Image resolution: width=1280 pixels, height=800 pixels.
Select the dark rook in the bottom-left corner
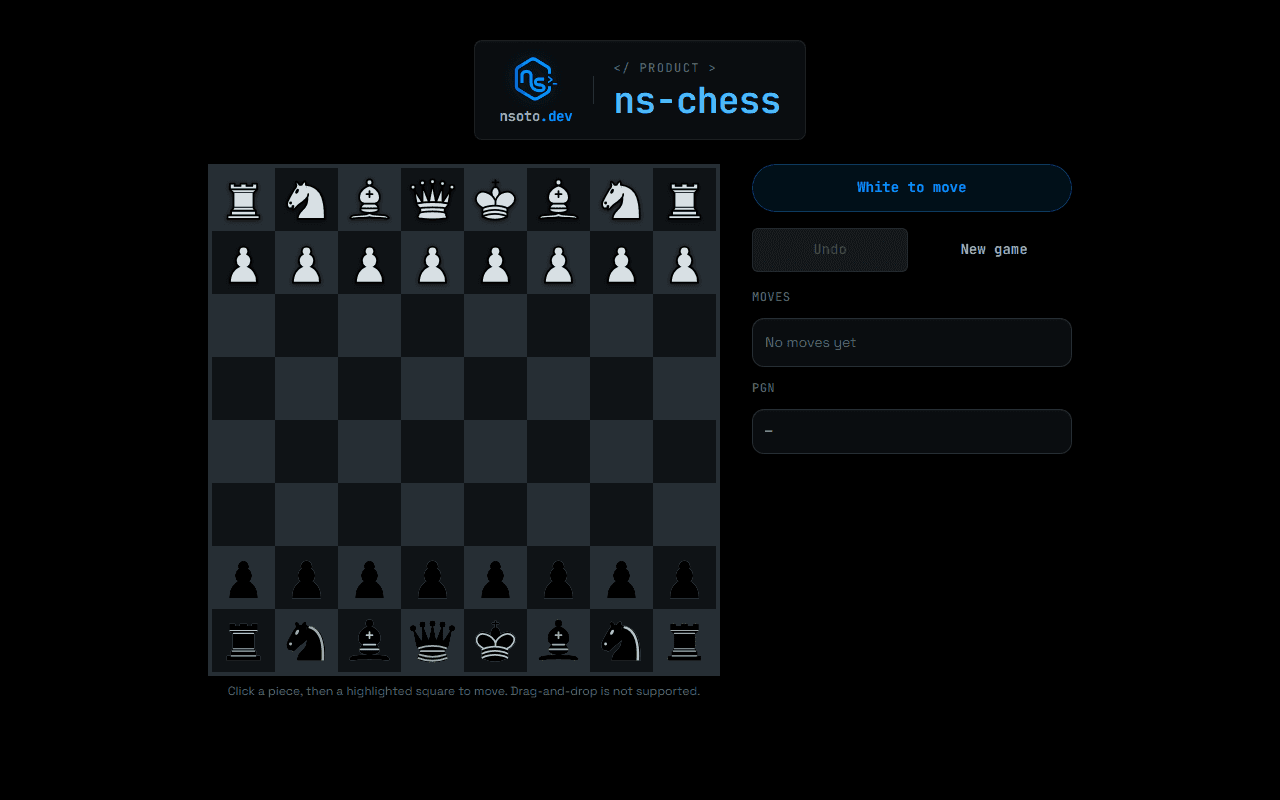point(243,641)
